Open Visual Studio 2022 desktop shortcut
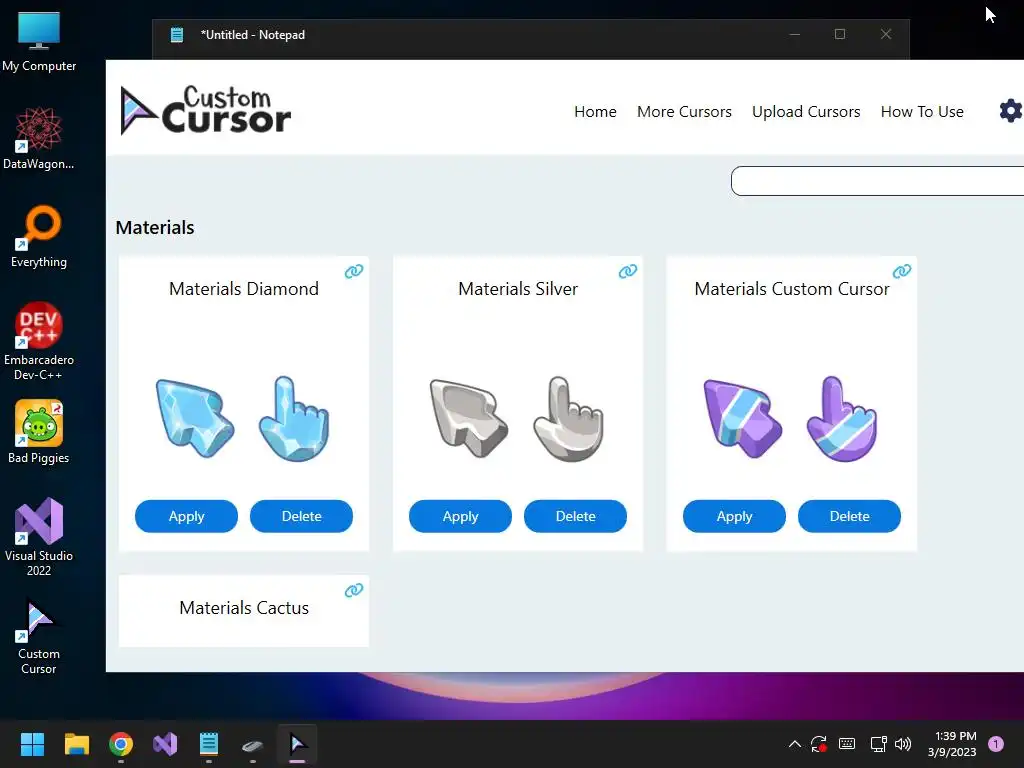This screenshot has height=768, width=1024. point(39,537)
